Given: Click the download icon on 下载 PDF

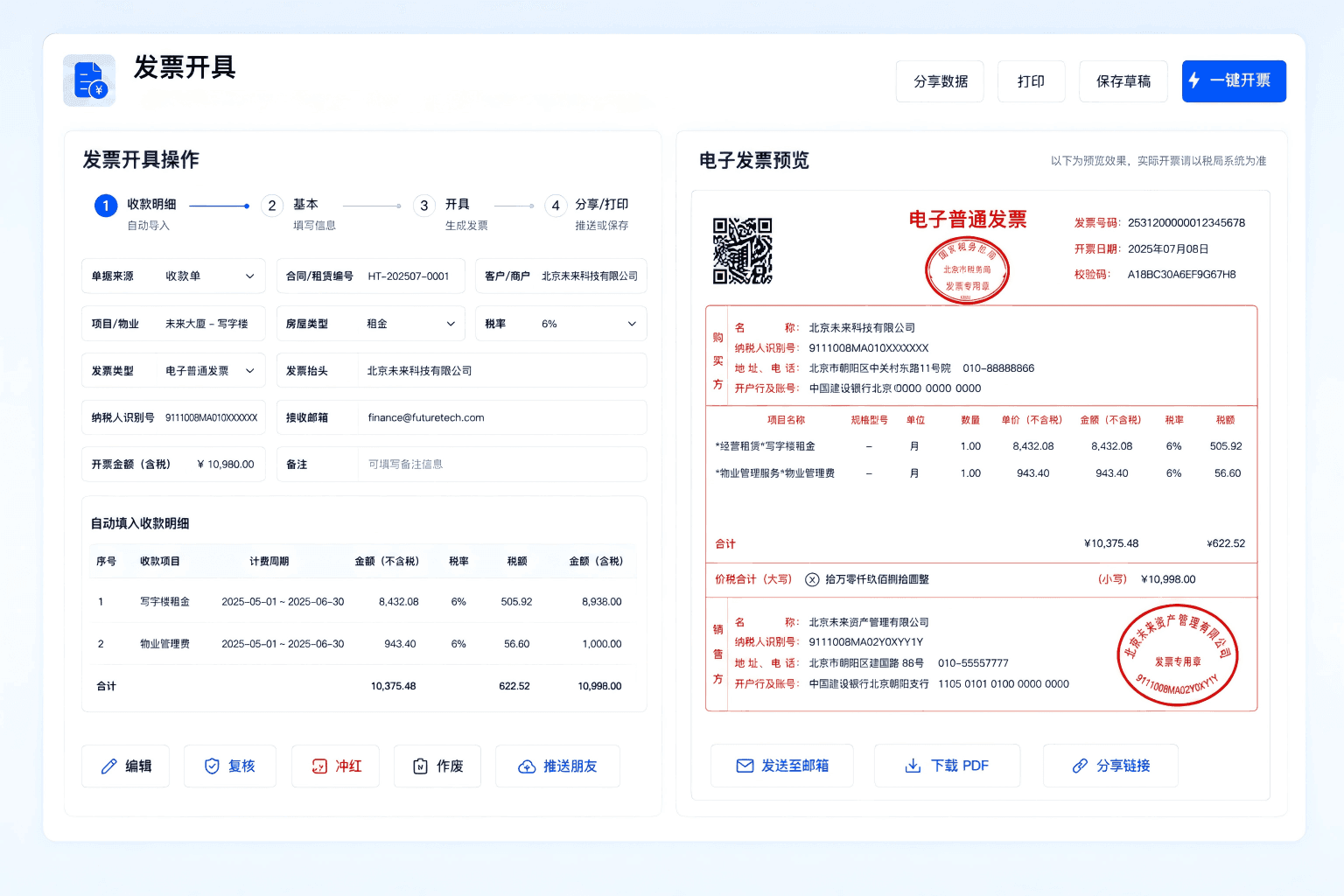Looking at the screenshot, I should click(x=913, y=766).
